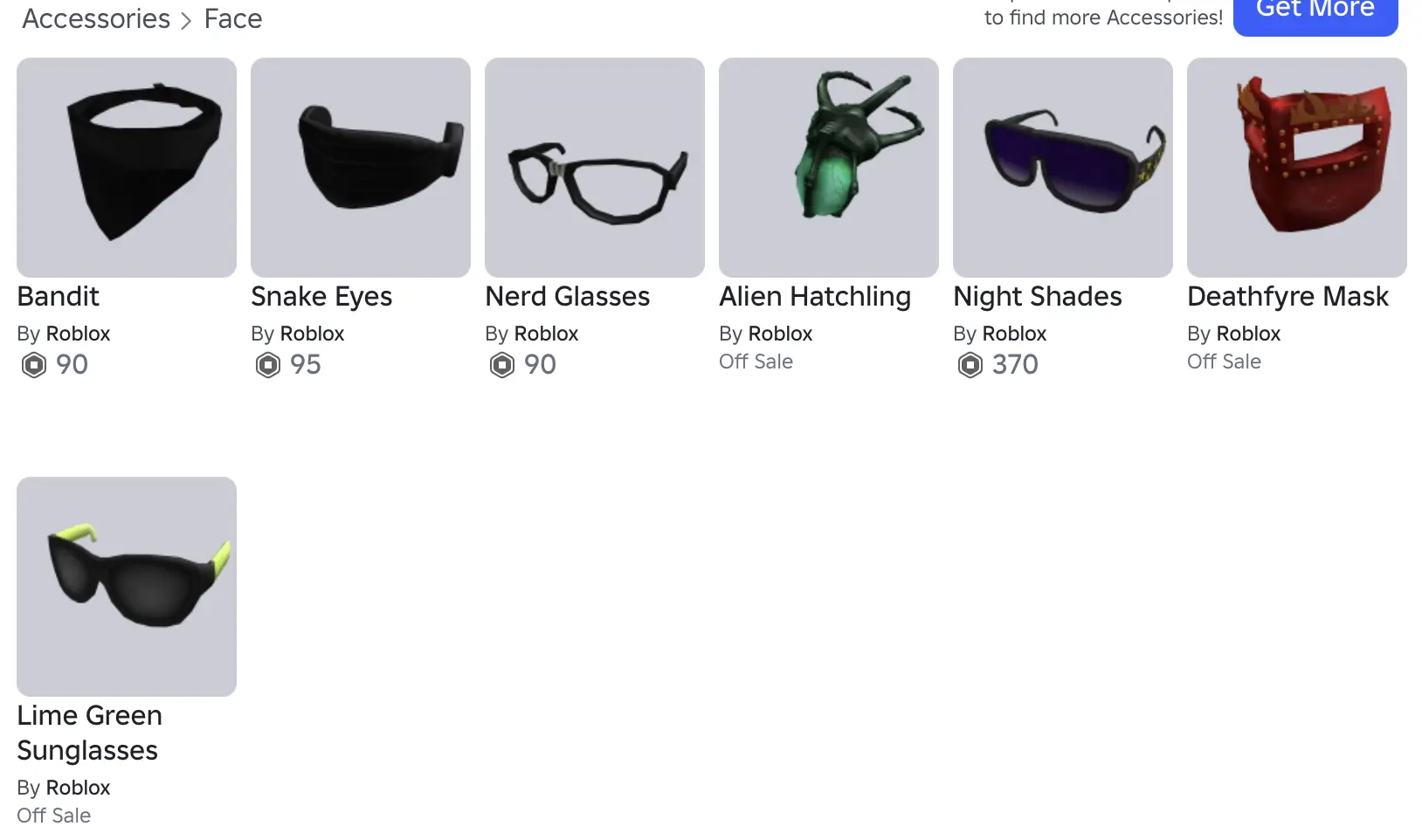Click the Robux icon beside price 95
Viewport: 1422px width, 840px height.
click(268, 365)
